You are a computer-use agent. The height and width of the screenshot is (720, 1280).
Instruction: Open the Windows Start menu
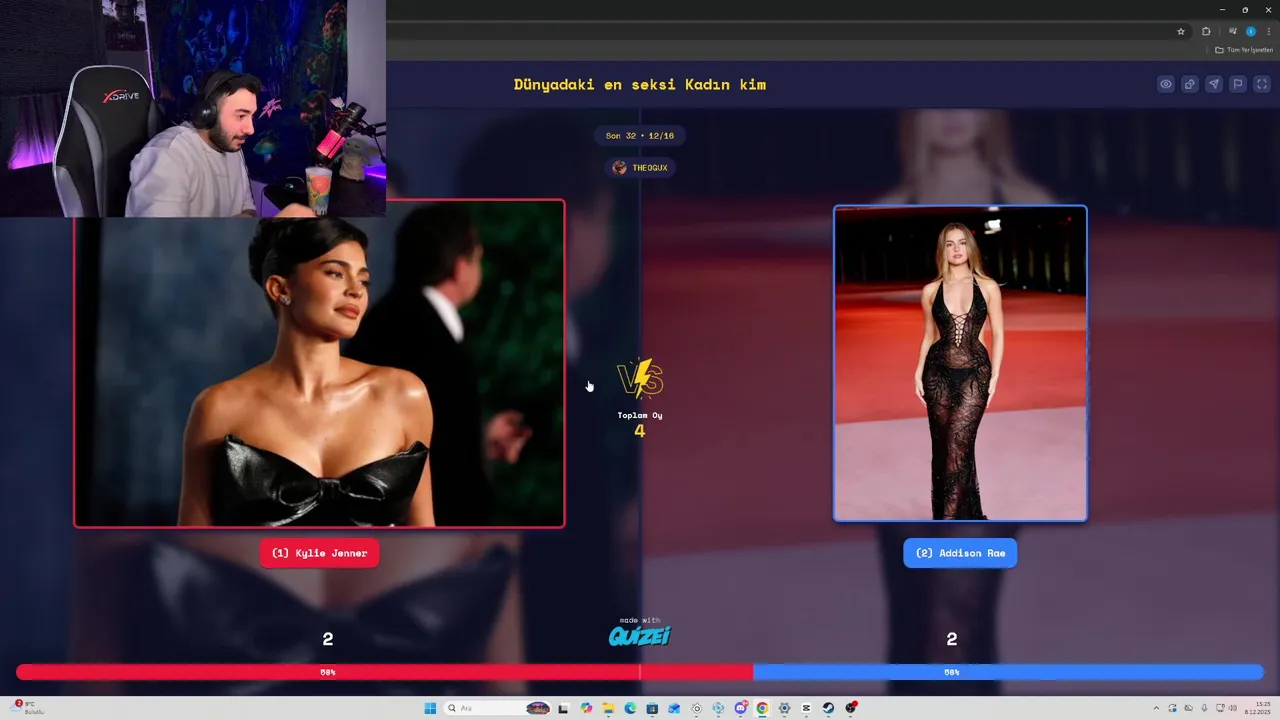(x=430, y=708)
